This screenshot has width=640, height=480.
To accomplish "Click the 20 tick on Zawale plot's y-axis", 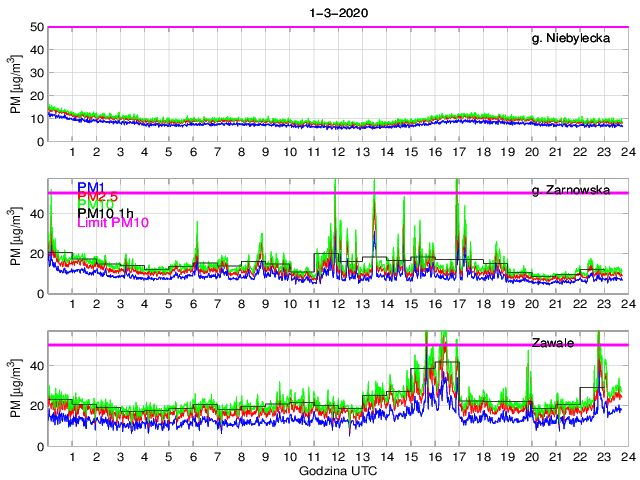I will (x=37, y=406).
